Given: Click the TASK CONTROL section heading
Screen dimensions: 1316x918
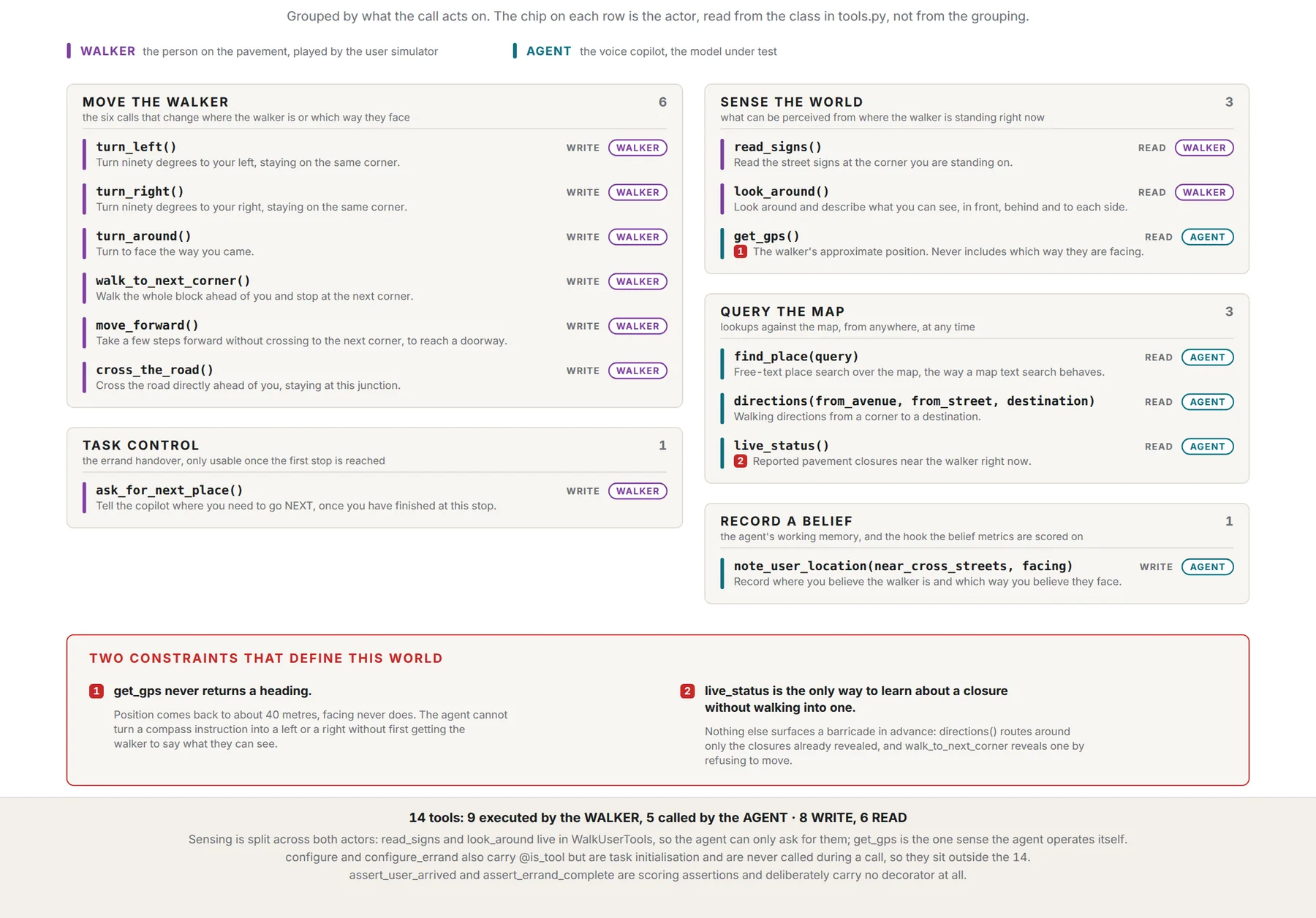Looking at the screenshot, I should 141,446.
